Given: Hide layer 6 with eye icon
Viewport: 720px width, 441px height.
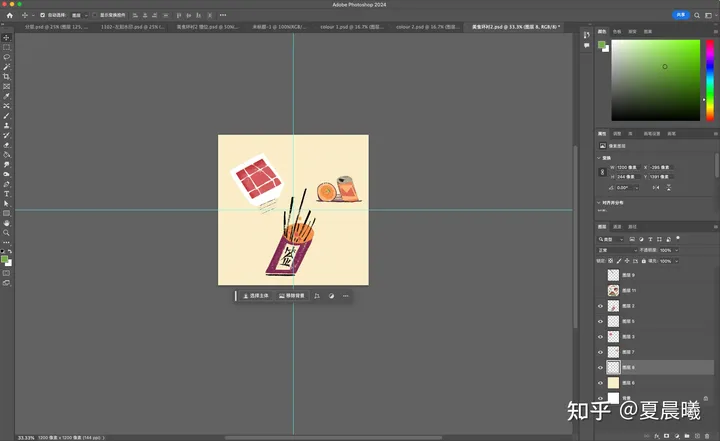Looking at the screenshot, I should click(600, 383).
